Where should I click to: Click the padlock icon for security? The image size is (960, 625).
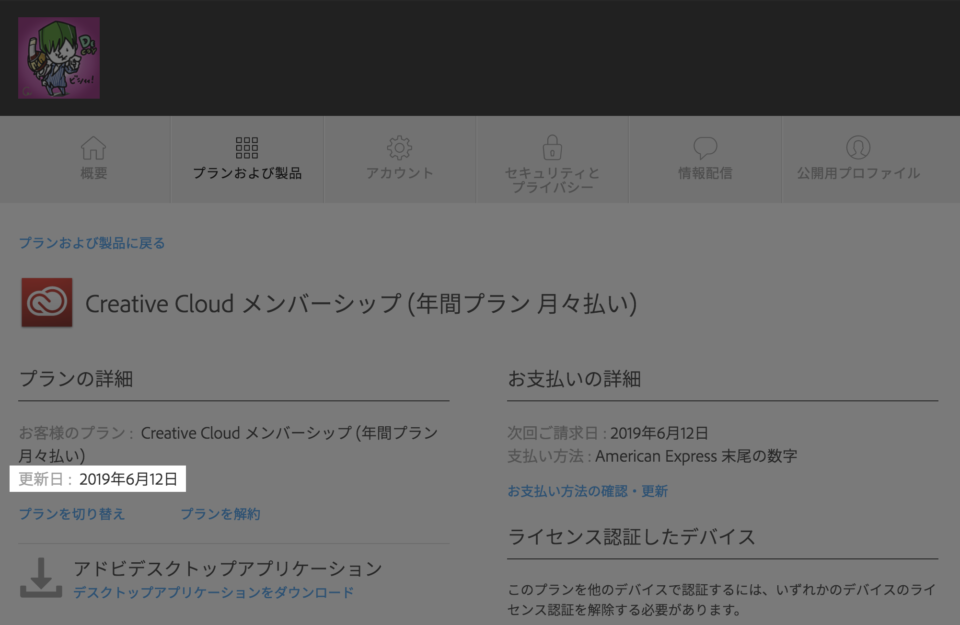[552, 147]
